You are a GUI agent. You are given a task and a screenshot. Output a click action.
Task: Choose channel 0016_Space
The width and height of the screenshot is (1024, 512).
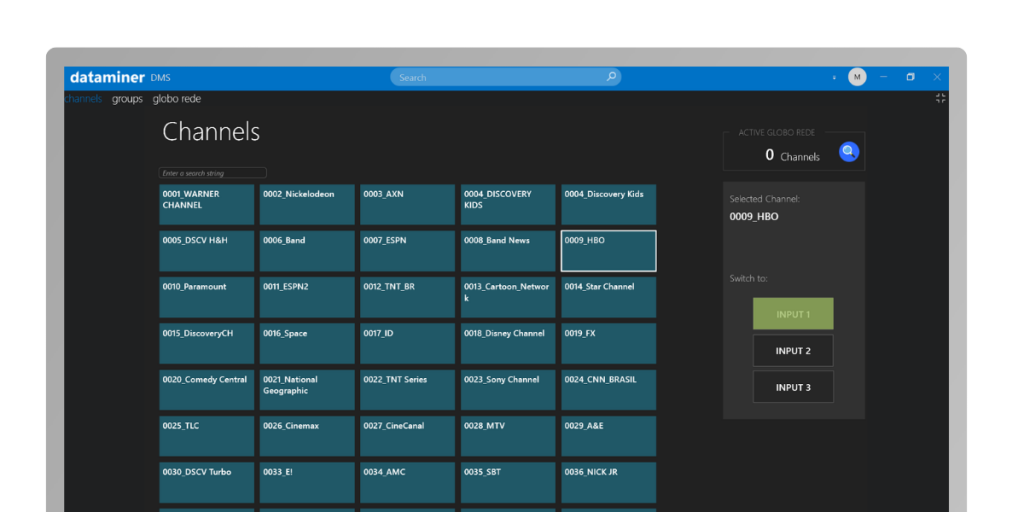tap(307, 344)
